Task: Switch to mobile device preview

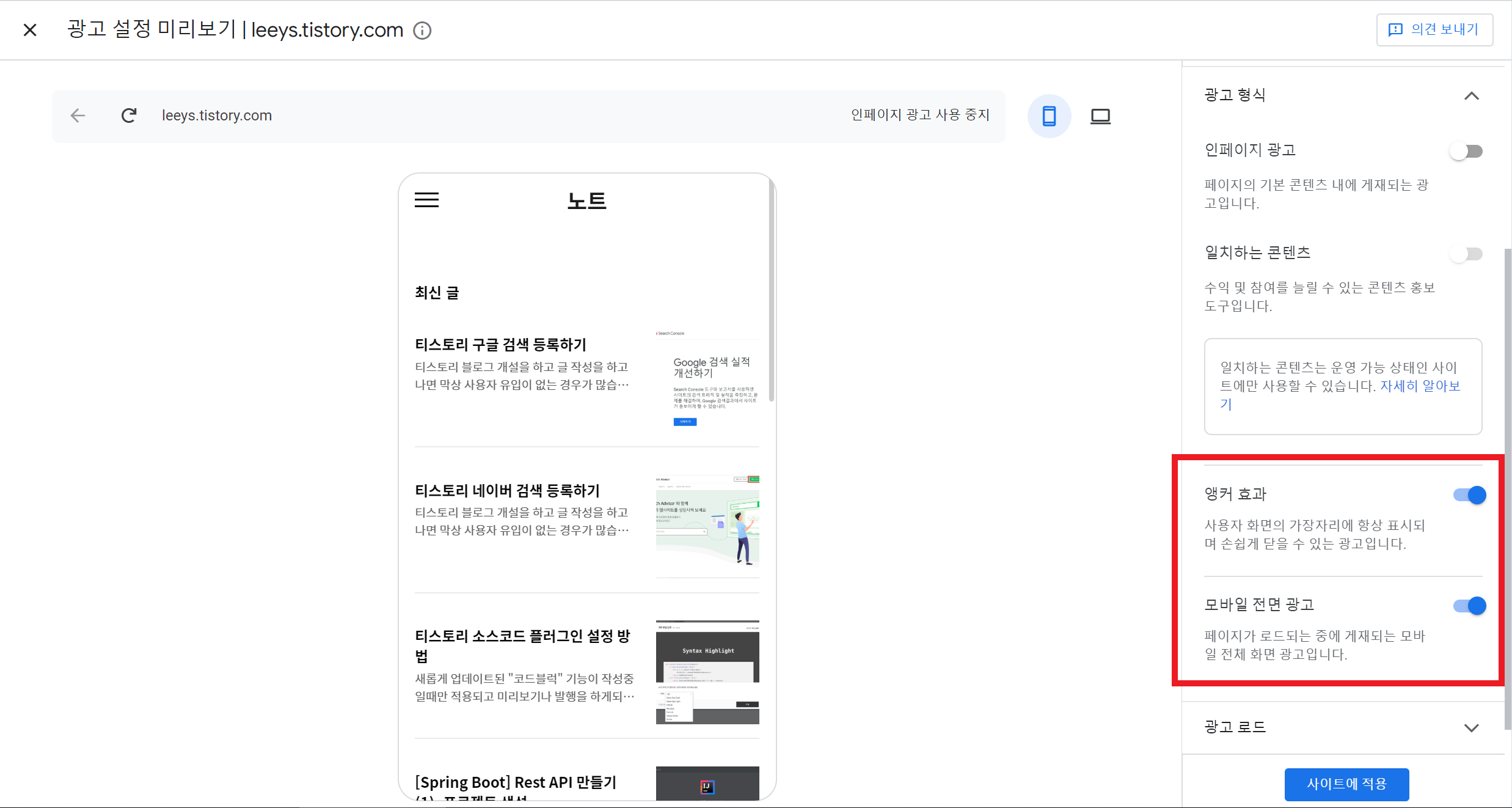Action: point(1049,116)
